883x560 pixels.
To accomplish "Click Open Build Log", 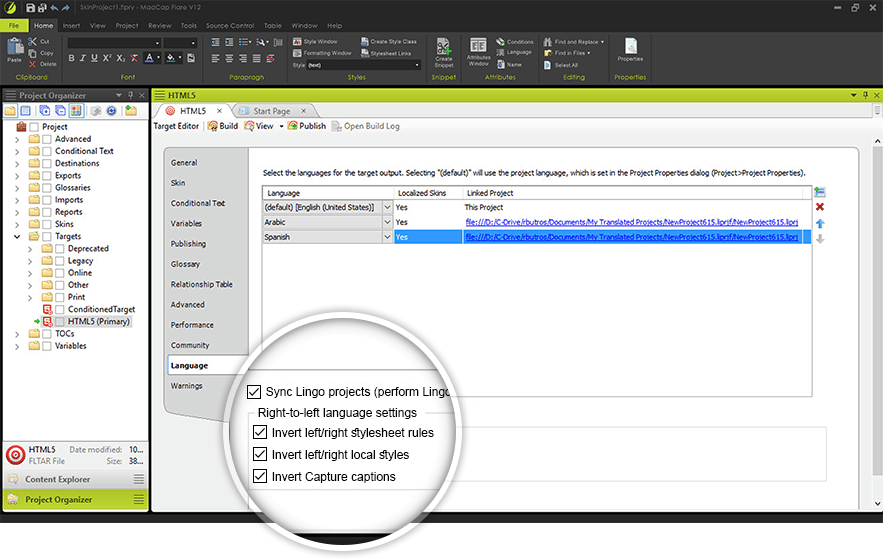I will (x=366, y=126).
